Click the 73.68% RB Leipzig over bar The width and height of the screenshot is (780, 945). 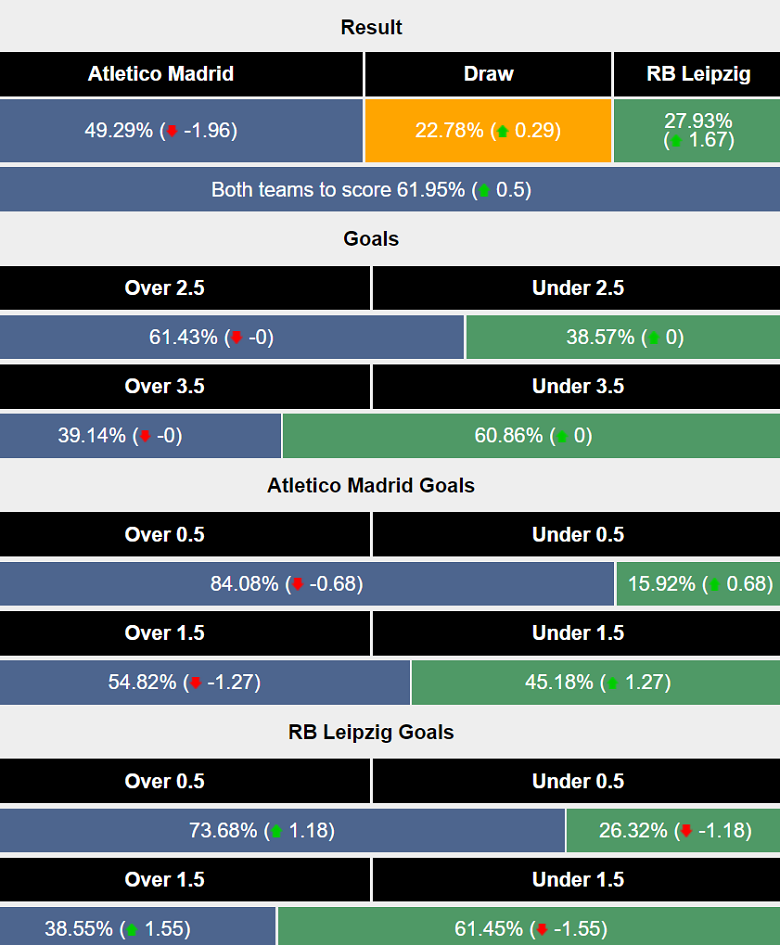(x=282, y=831)
